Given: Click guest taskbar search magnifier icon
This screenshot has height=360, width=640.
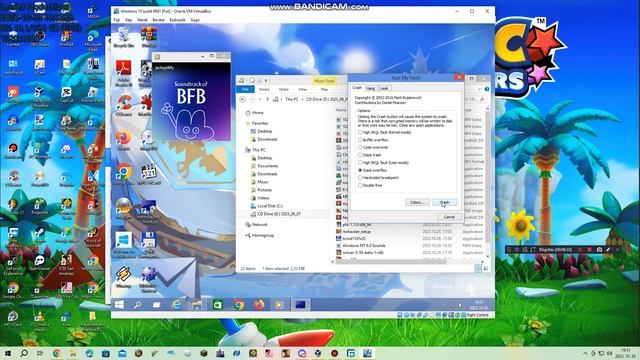Looking at the screenshot, I should [x=138, y=304].
